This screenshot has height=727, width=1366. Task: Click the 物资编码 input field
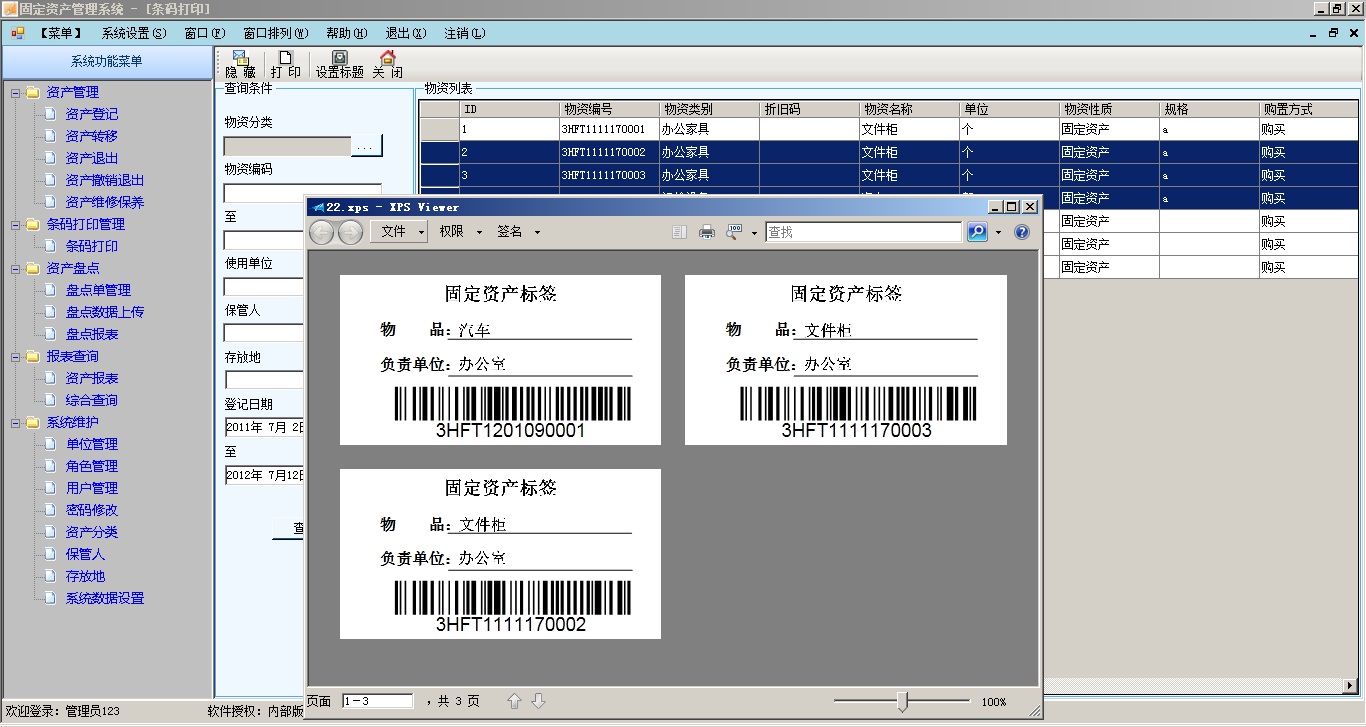(x=303, y=193)
